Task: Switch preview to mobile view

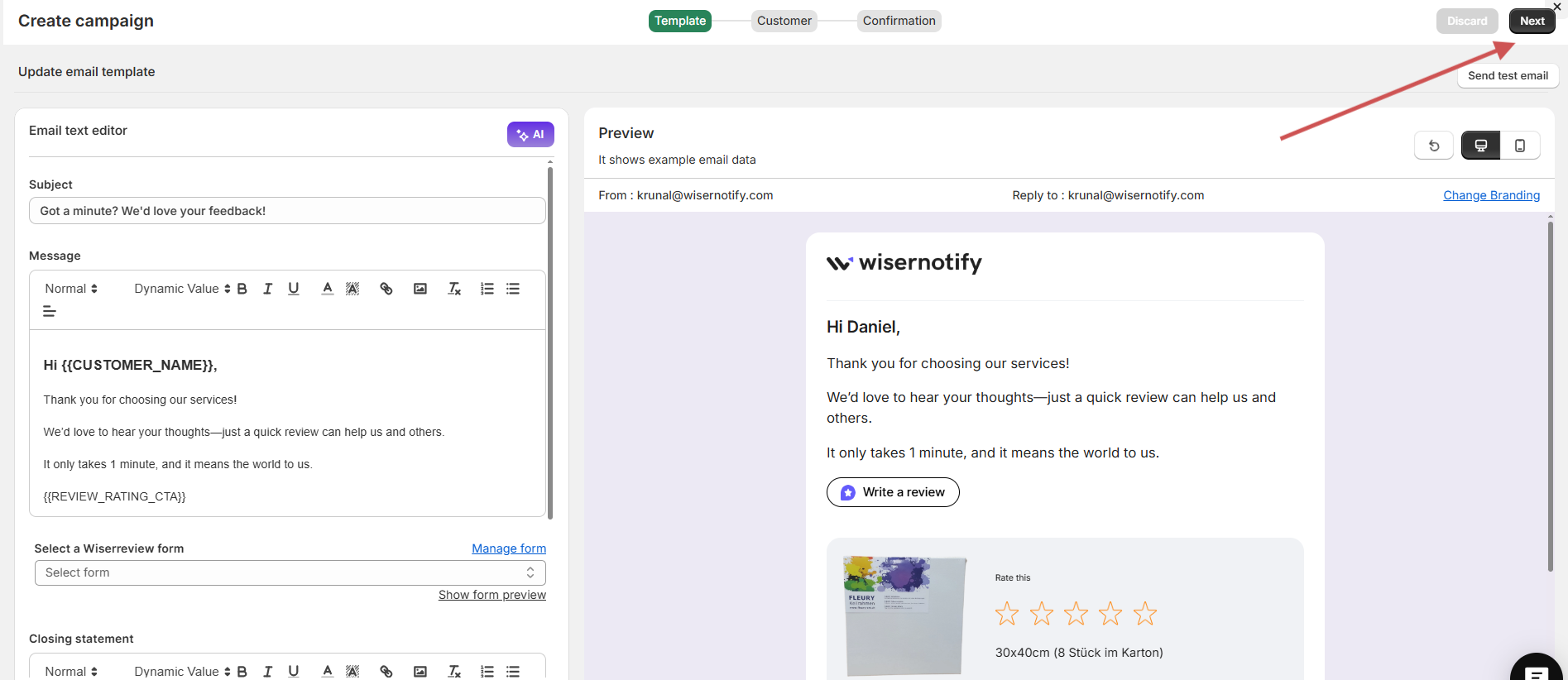Action: pyautogui.click(x=1520, y=146)
